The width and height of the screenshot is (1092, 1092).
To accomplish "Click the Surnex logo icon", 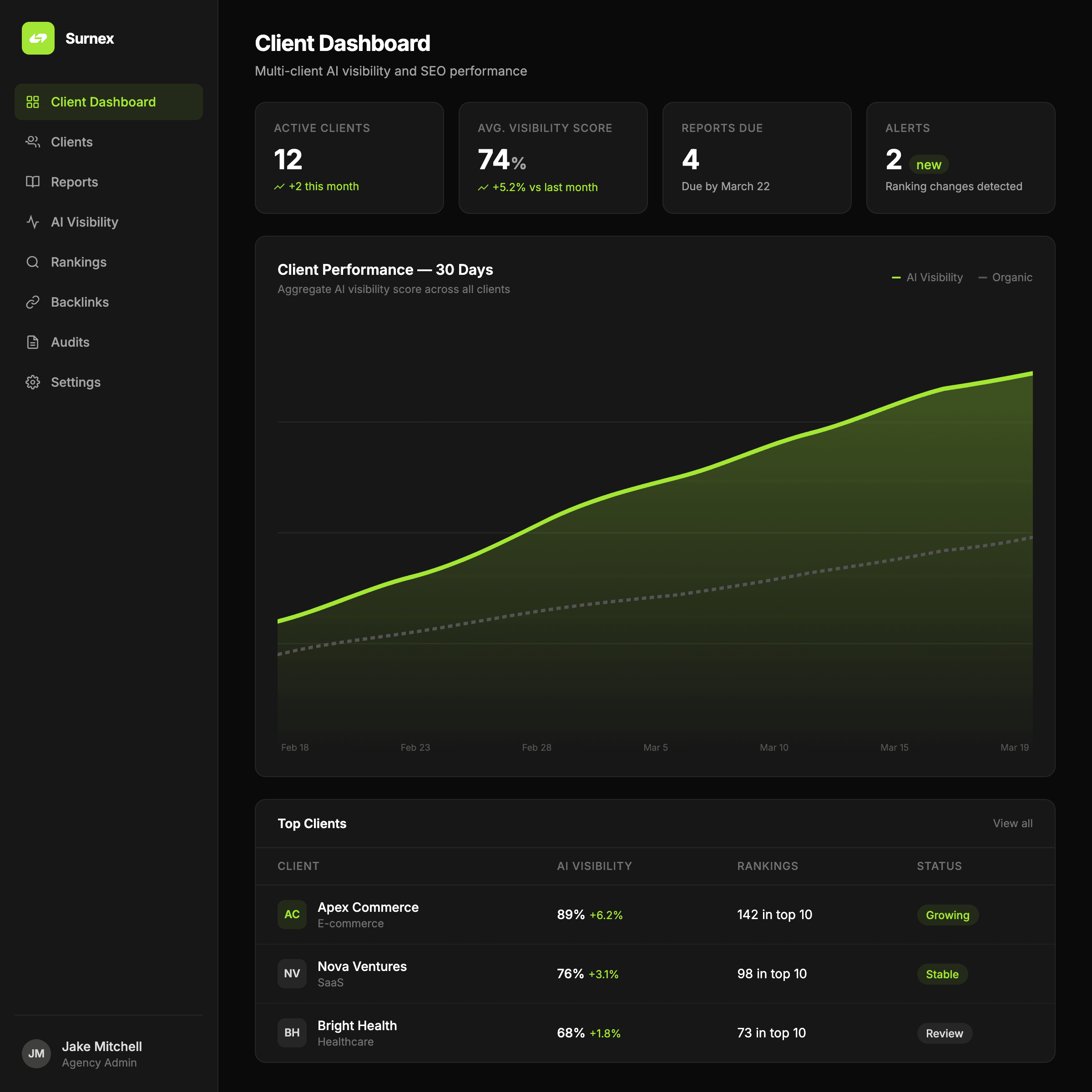I will tap(38, 38).
